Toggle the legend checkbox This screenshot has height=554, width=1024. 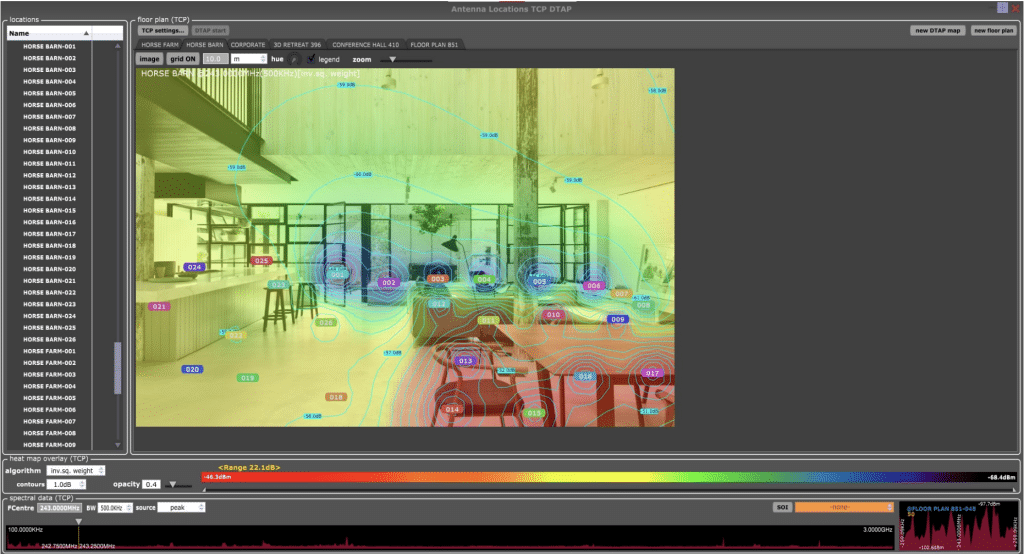click(311, 59)
